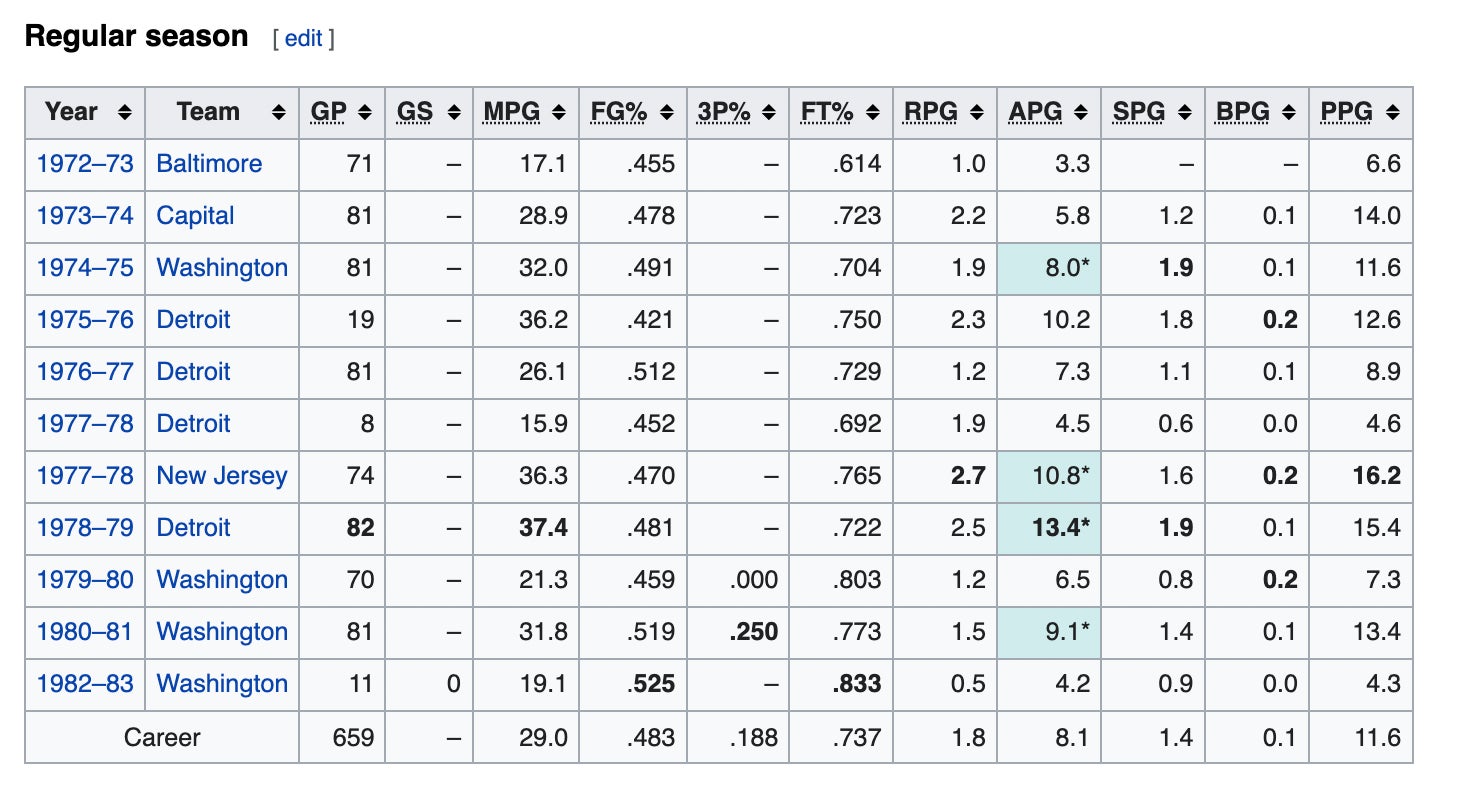Sort table by Year column arrows
Screen dimensions: 1460x786
(124, 113)
